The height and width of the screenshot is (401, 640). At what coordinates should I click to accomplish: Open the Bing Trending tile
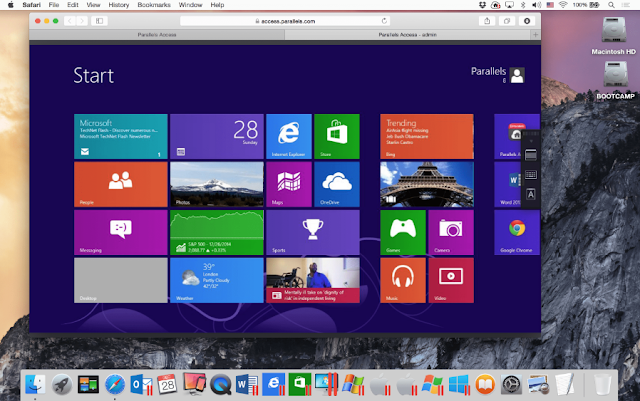(427, 136)
